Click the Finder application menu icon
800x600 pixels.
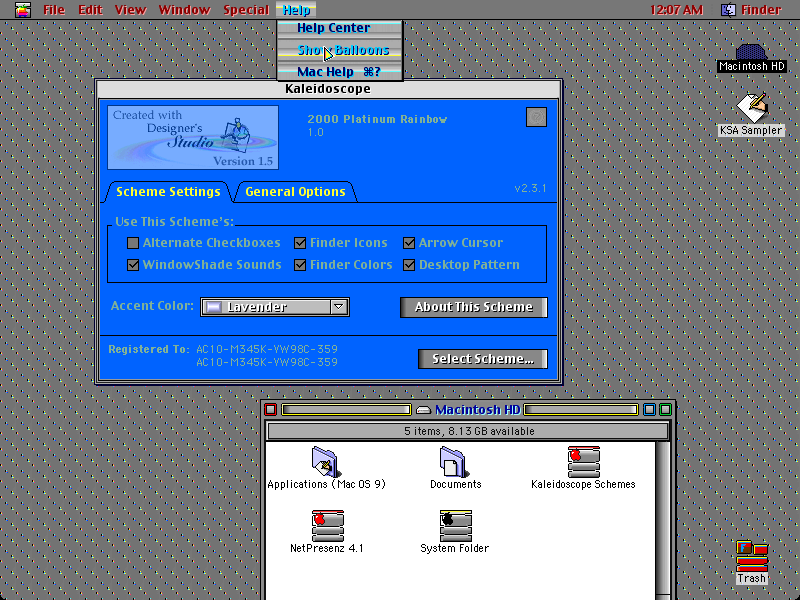[728, 10]
